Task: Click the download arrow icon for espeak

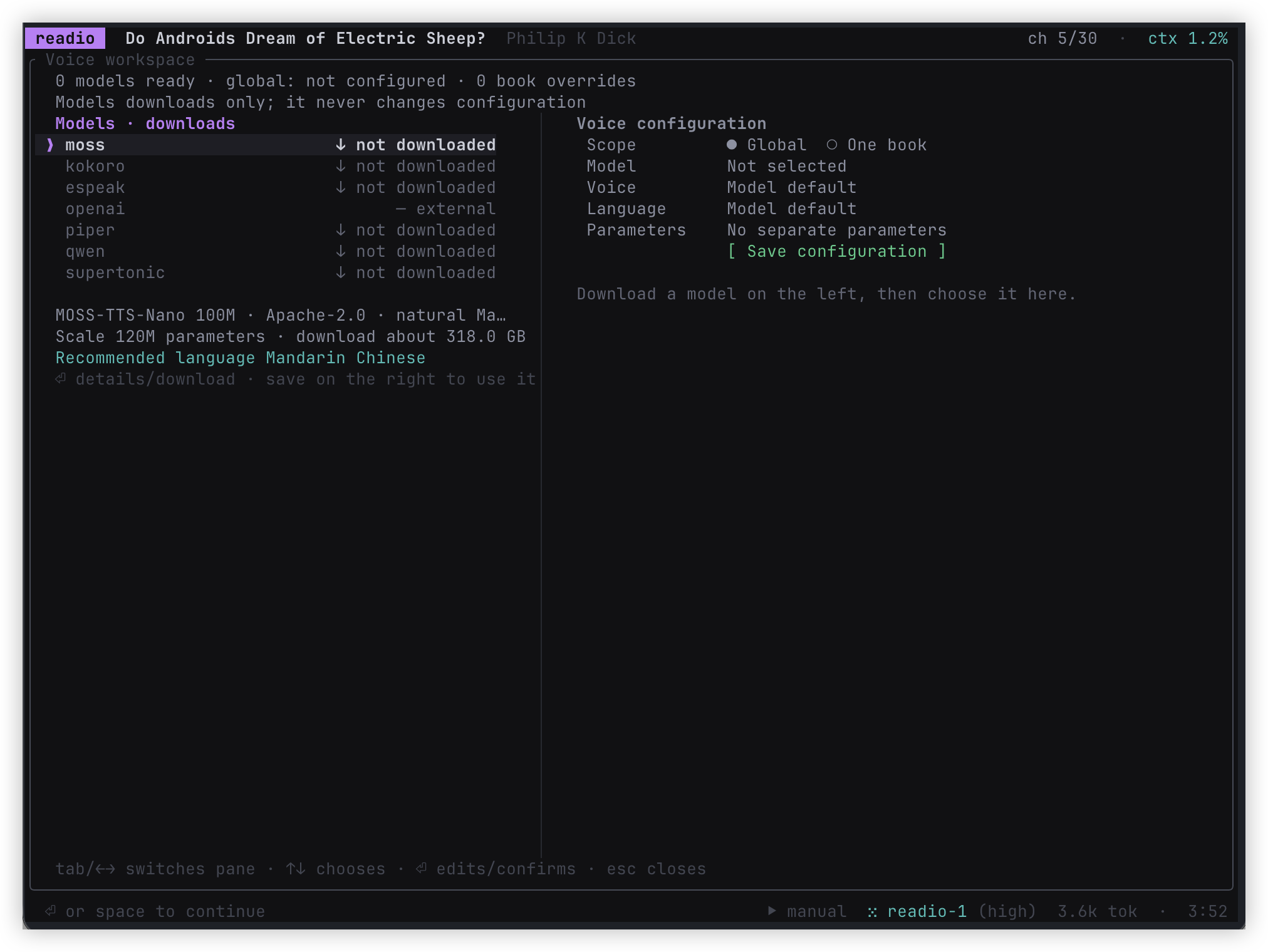Action: (340, 187)
